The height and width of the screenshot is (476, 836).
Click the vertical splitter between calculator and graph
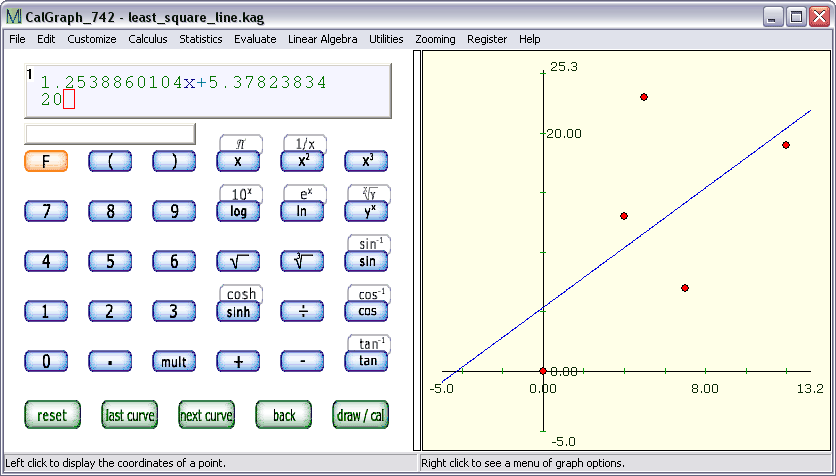(417, 251)
